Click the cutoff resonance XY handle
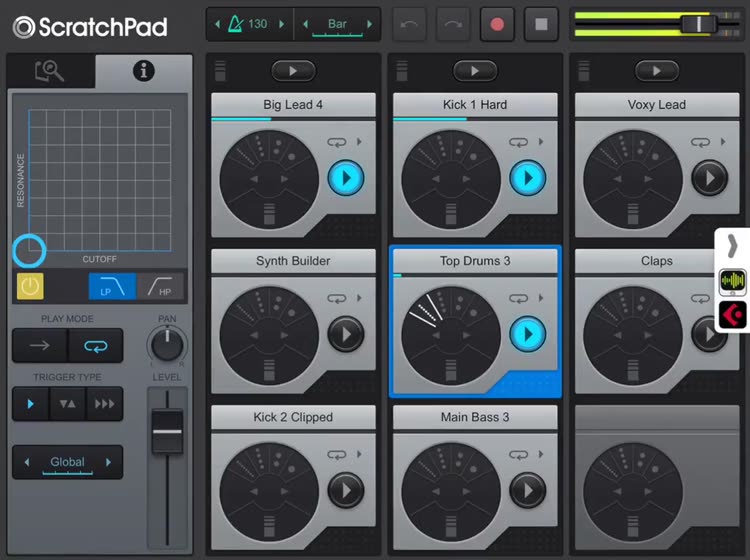Viewport: 750px width, 560px height. (x=29, y=251)
